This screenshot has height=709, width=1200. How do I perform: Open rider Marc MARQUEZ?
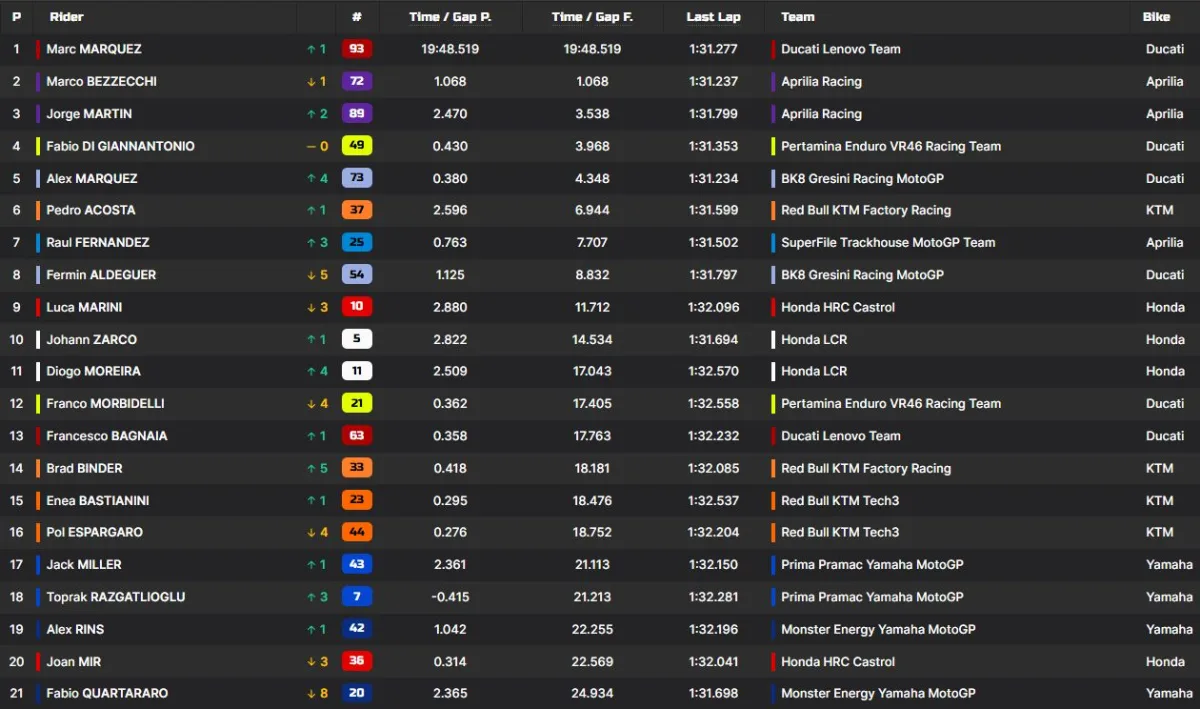[x=94, y=49]
